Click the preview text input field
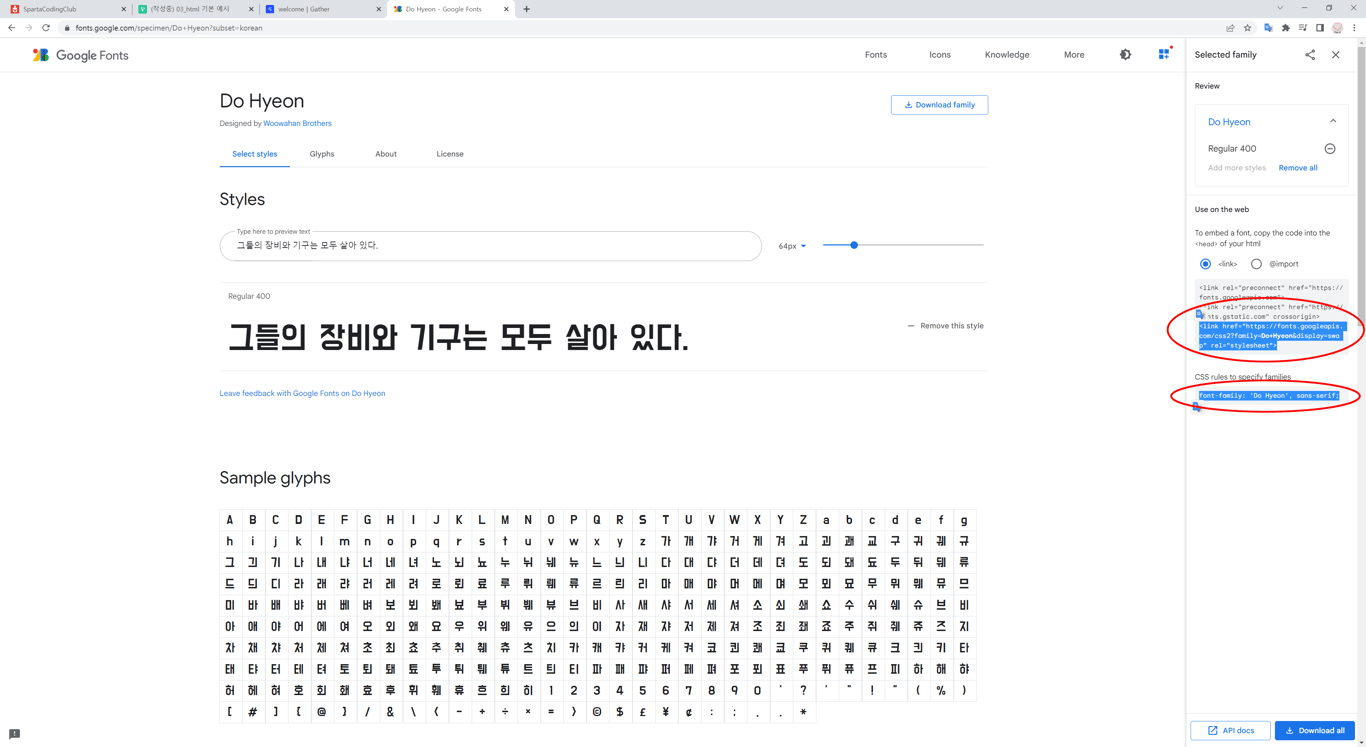Screen dimensions: 1366x747 point(490,246)
